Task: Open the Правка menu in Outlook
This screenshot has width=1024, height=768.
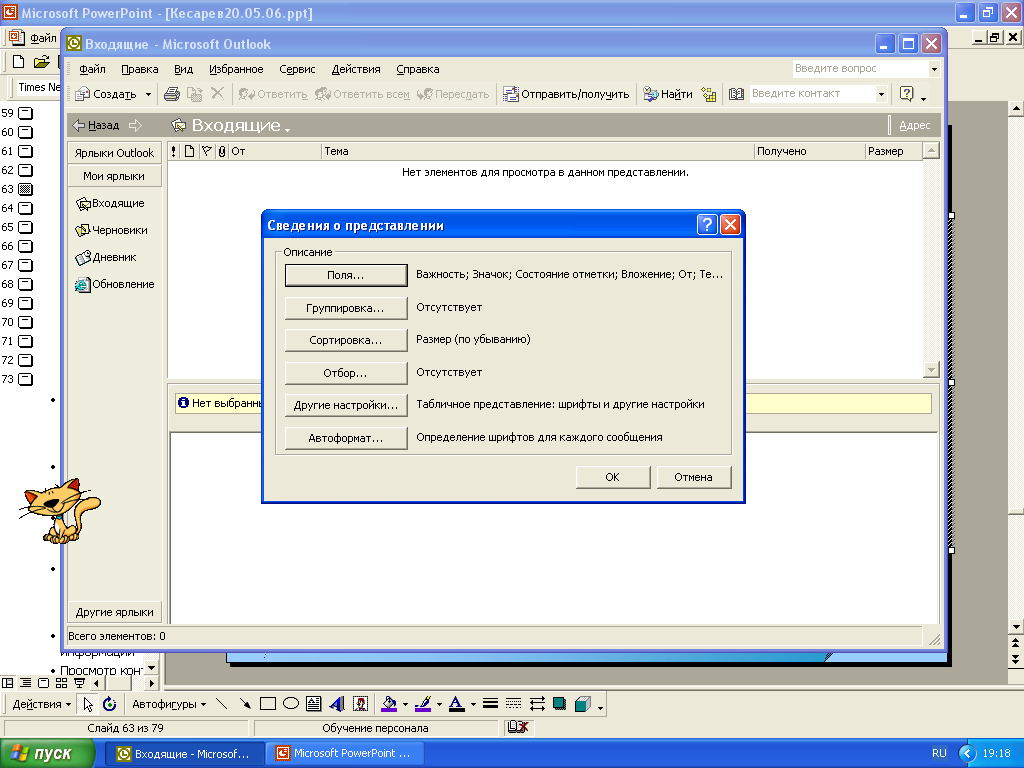Action: (x=140, y=69)
